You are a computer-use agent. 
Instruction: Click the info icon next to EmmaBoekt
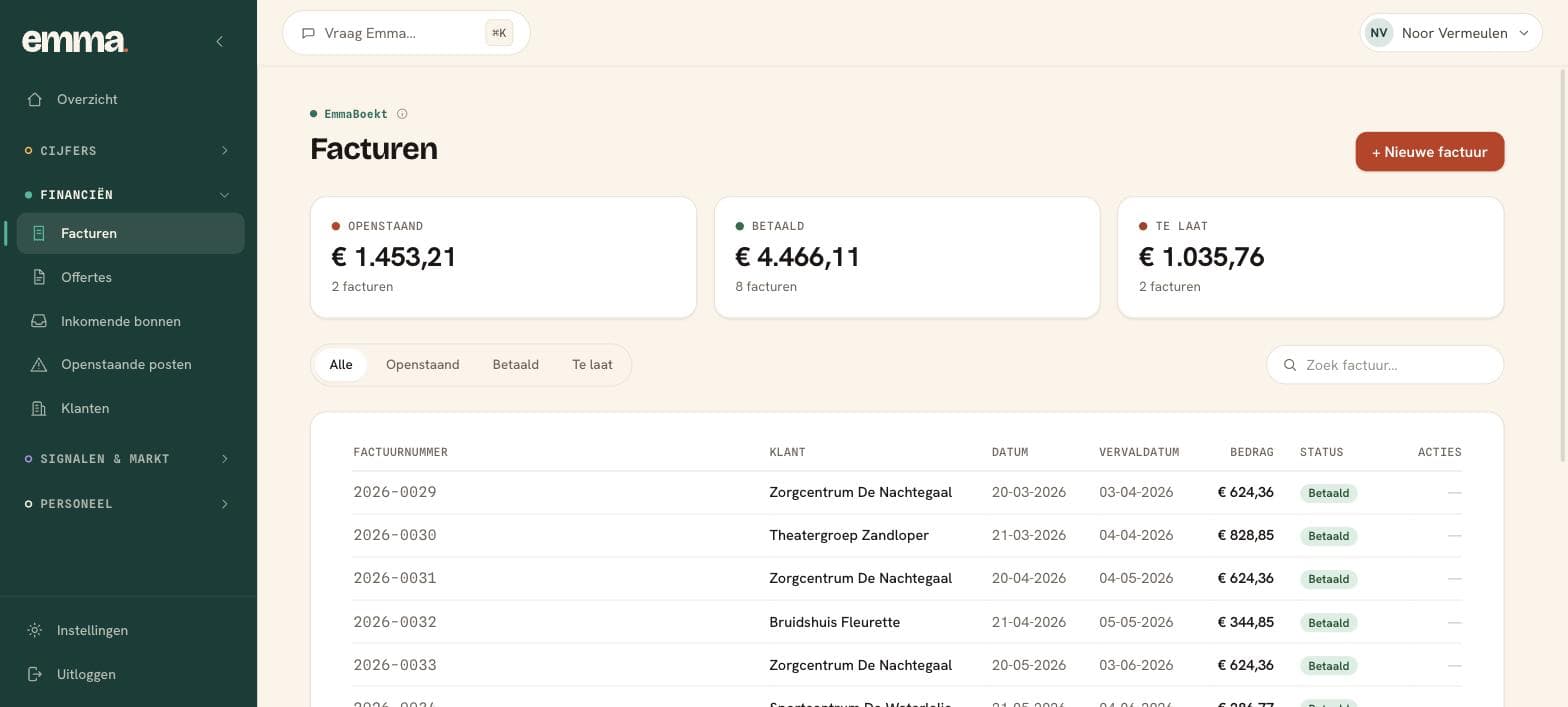(402, 114)
